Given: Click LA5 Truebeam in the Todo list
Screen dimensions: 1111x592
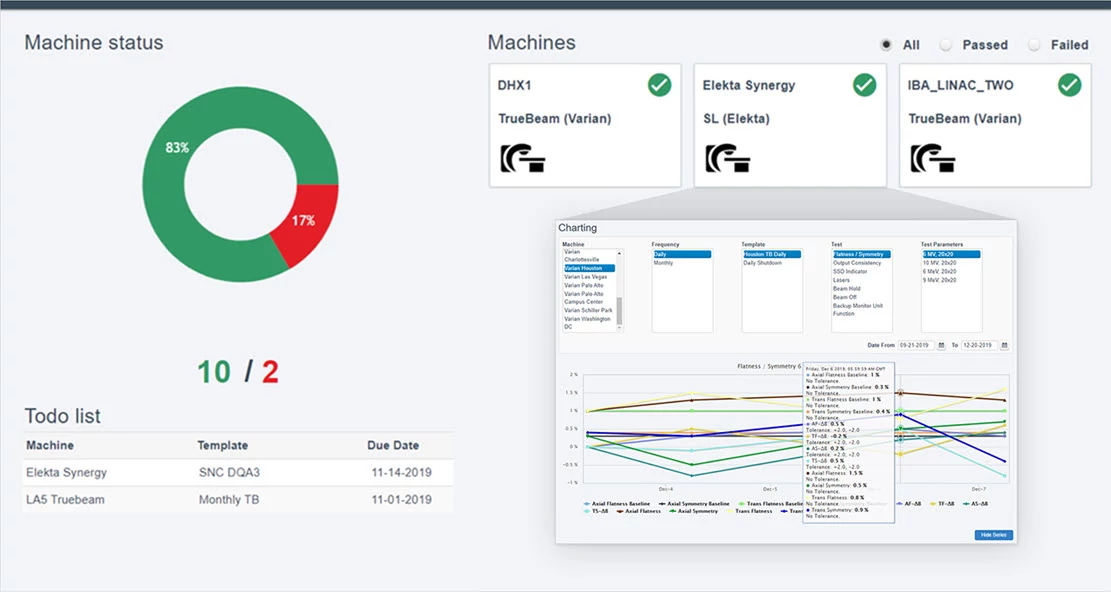Looking at the screenshot, I should tap(65, 499).
